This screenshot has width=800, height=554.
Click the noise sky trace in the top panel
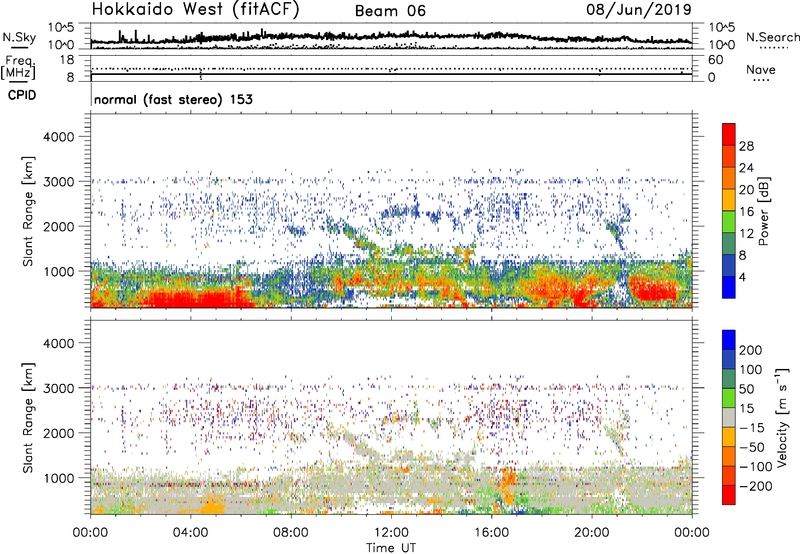[x=391, y=36]
